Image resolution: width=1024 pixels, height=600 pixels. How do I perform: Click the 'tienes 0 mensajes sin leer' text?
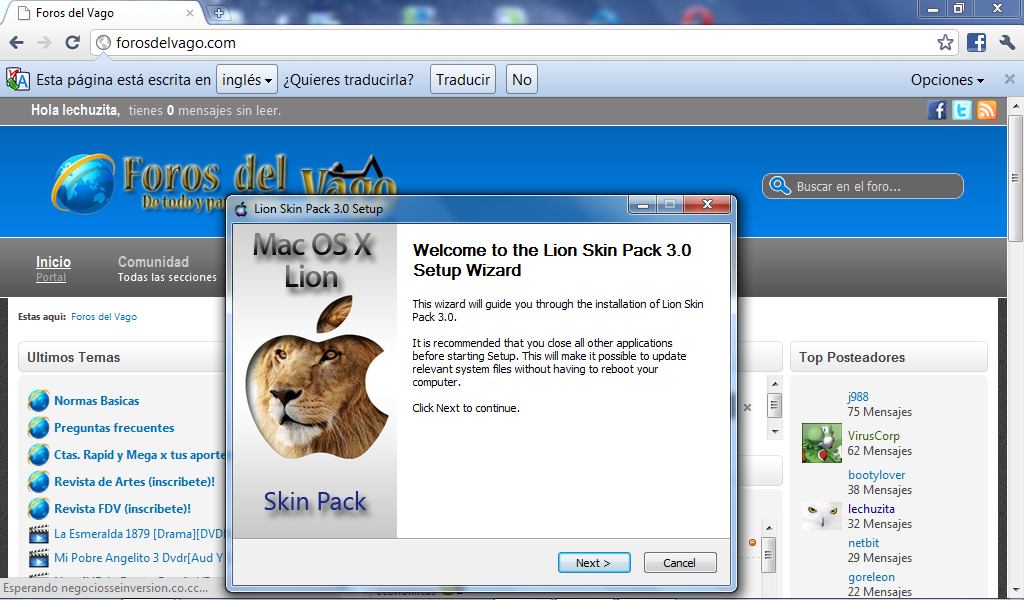click(x=204, y=110)
